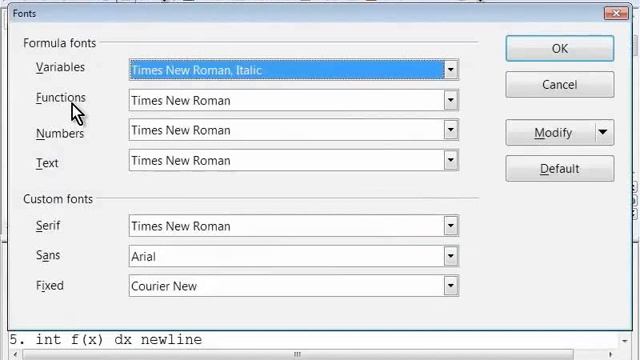The image size is (640, 360).
Task: Click the Sans label
Action: point(48,255)
